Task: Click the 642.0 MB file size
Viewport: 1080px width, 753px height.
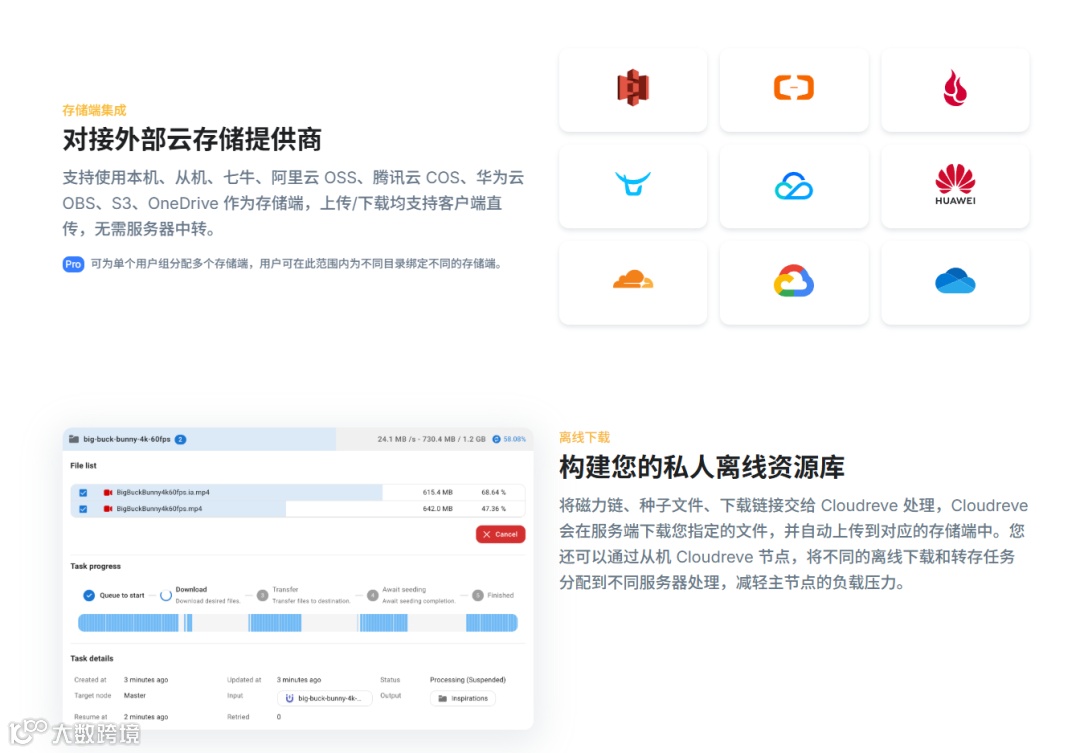Action: click(437, 508)
